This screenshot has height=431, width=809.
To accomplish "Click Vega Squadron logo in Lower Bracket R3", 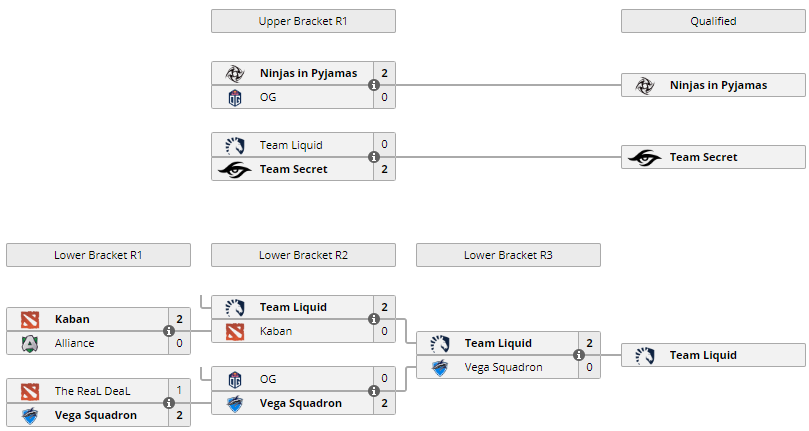I will point(440,368).
